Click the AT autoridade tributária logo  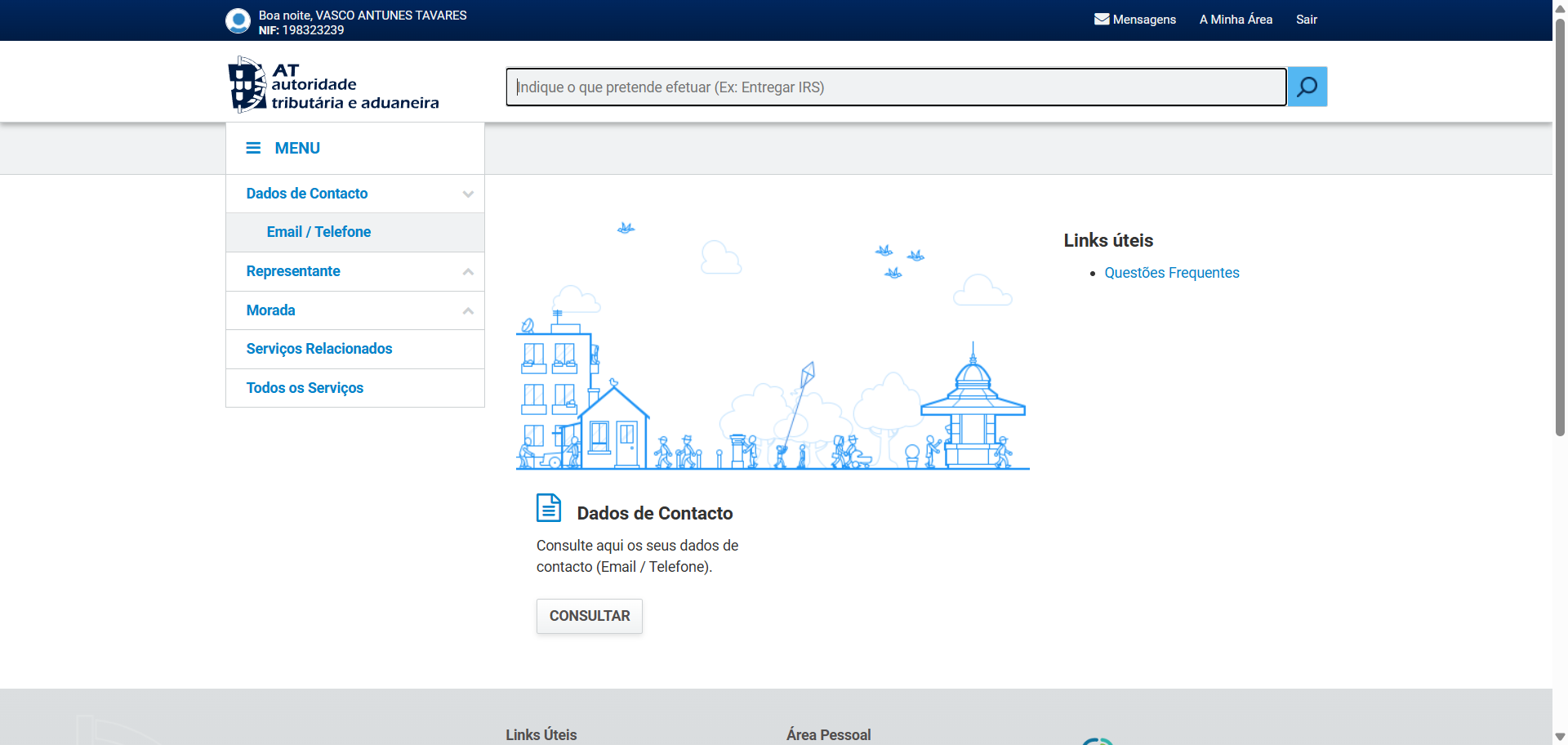pyautogui.click(x=333, y=84)
